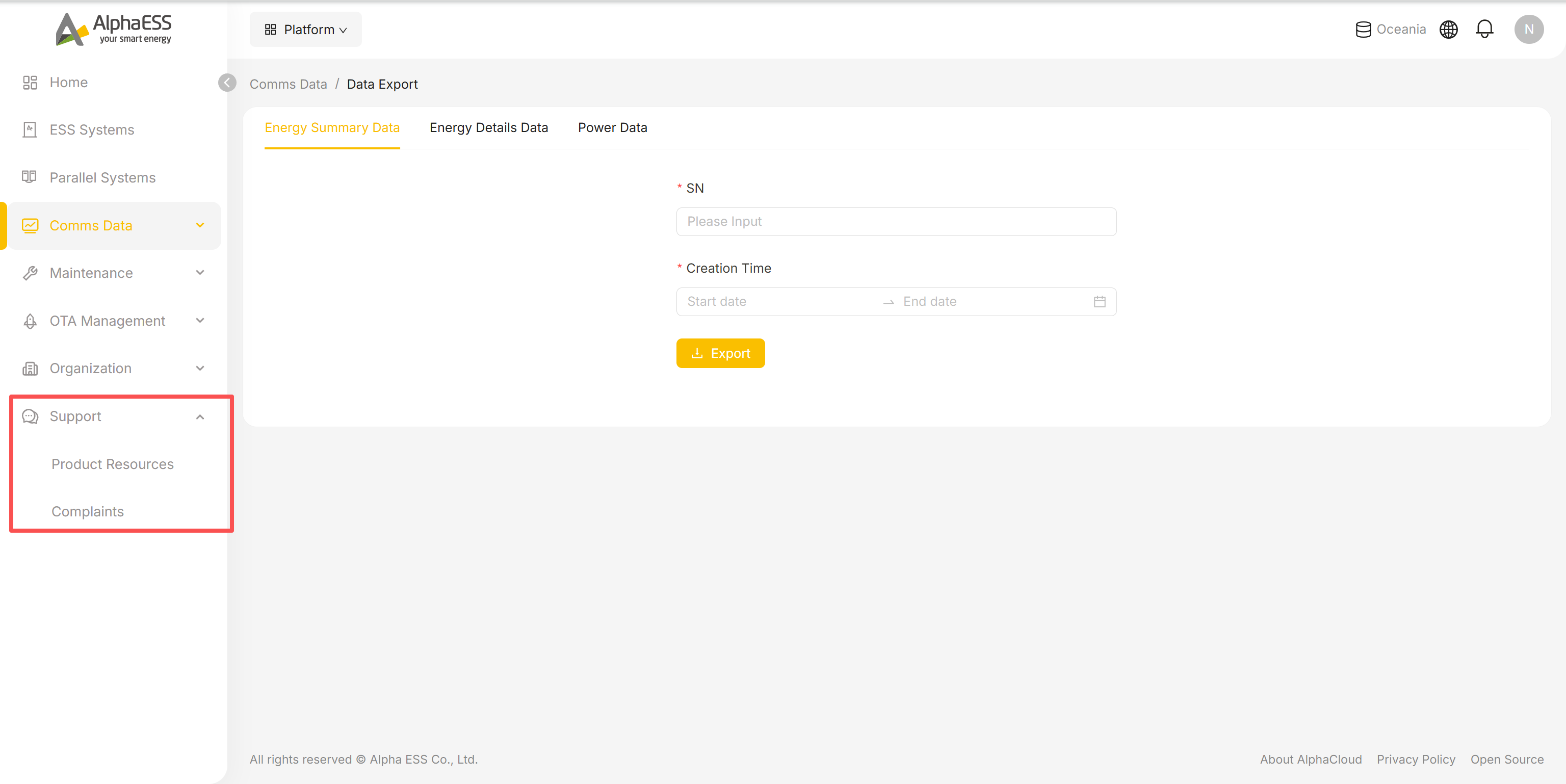Open Product Resources submenu item

coord(113,464)
